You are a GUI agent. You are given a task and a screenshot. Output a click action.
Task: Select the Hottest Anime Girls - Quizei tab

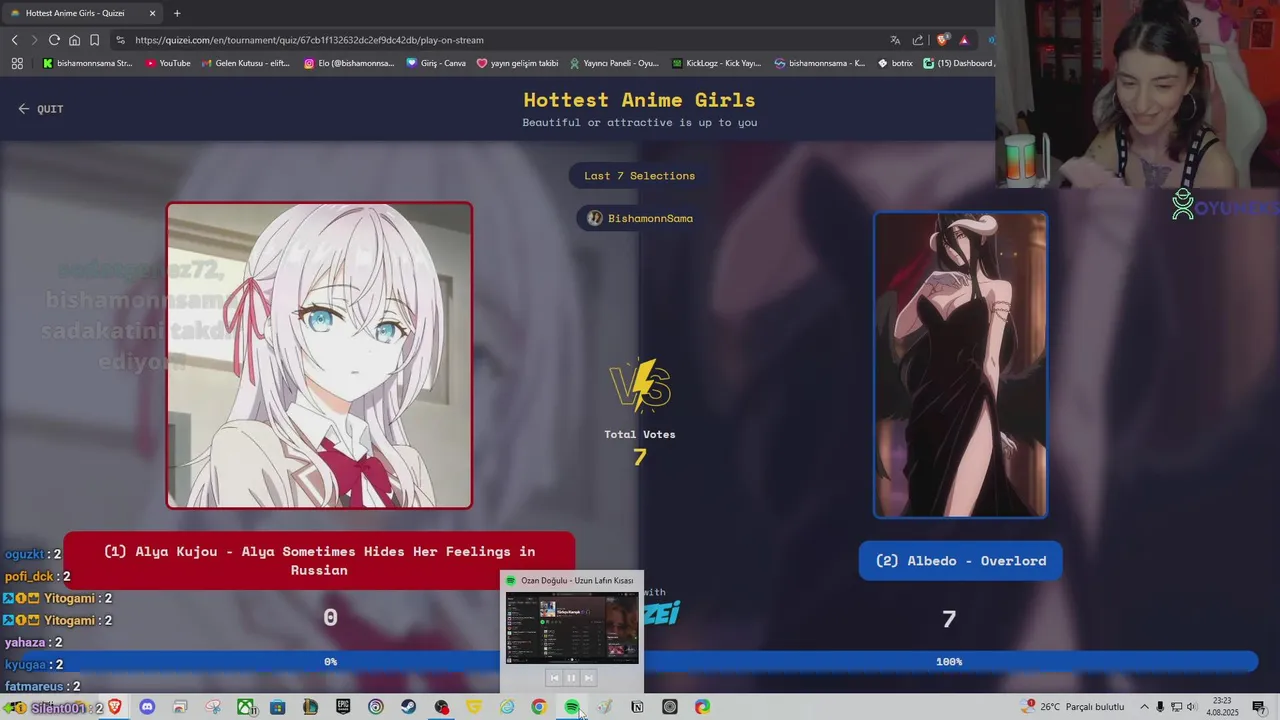pos(83,13)
